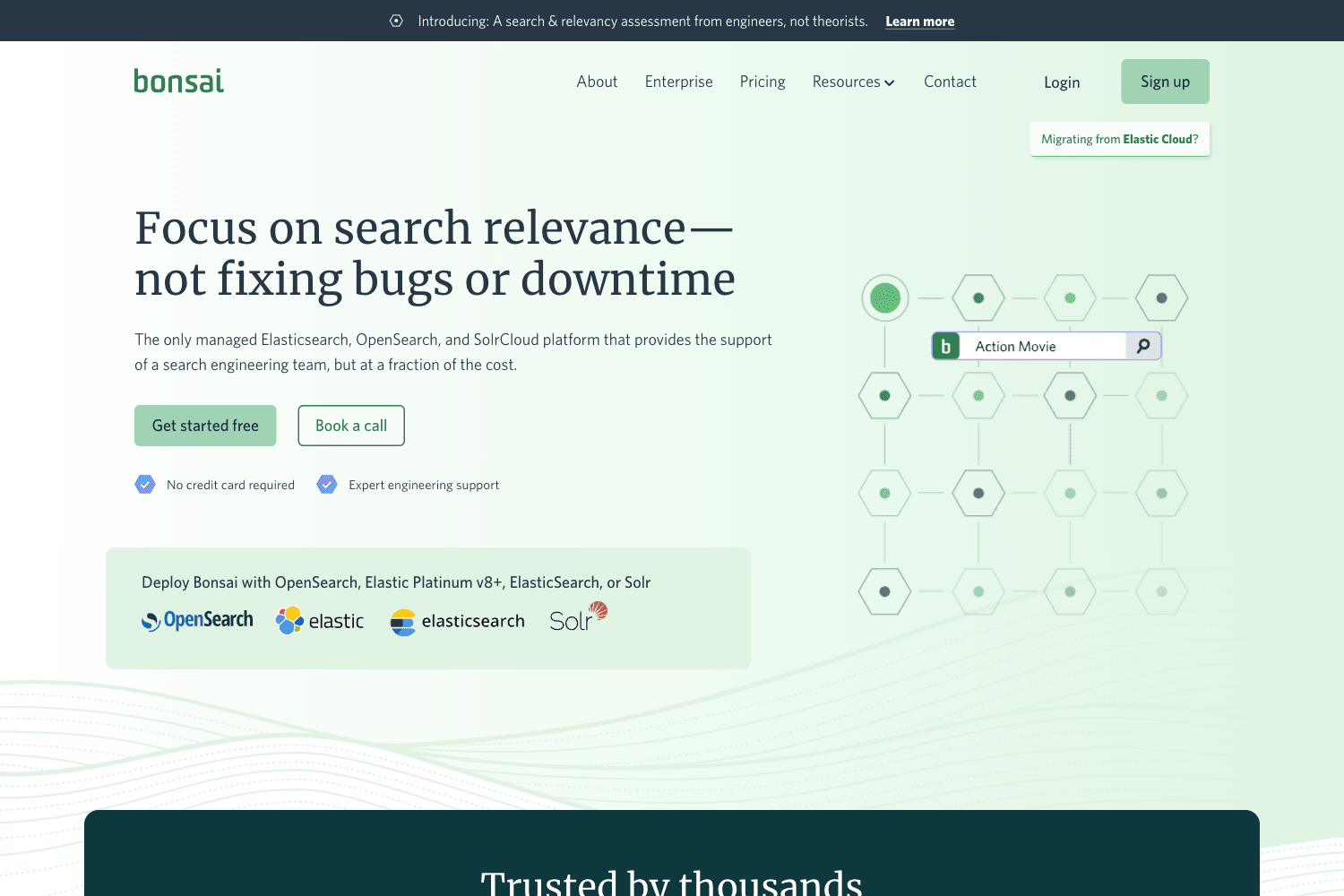Viewport: 1344px width, 896px height.
Task: Click the 'Book a call' button
Action: pos(351,426)
